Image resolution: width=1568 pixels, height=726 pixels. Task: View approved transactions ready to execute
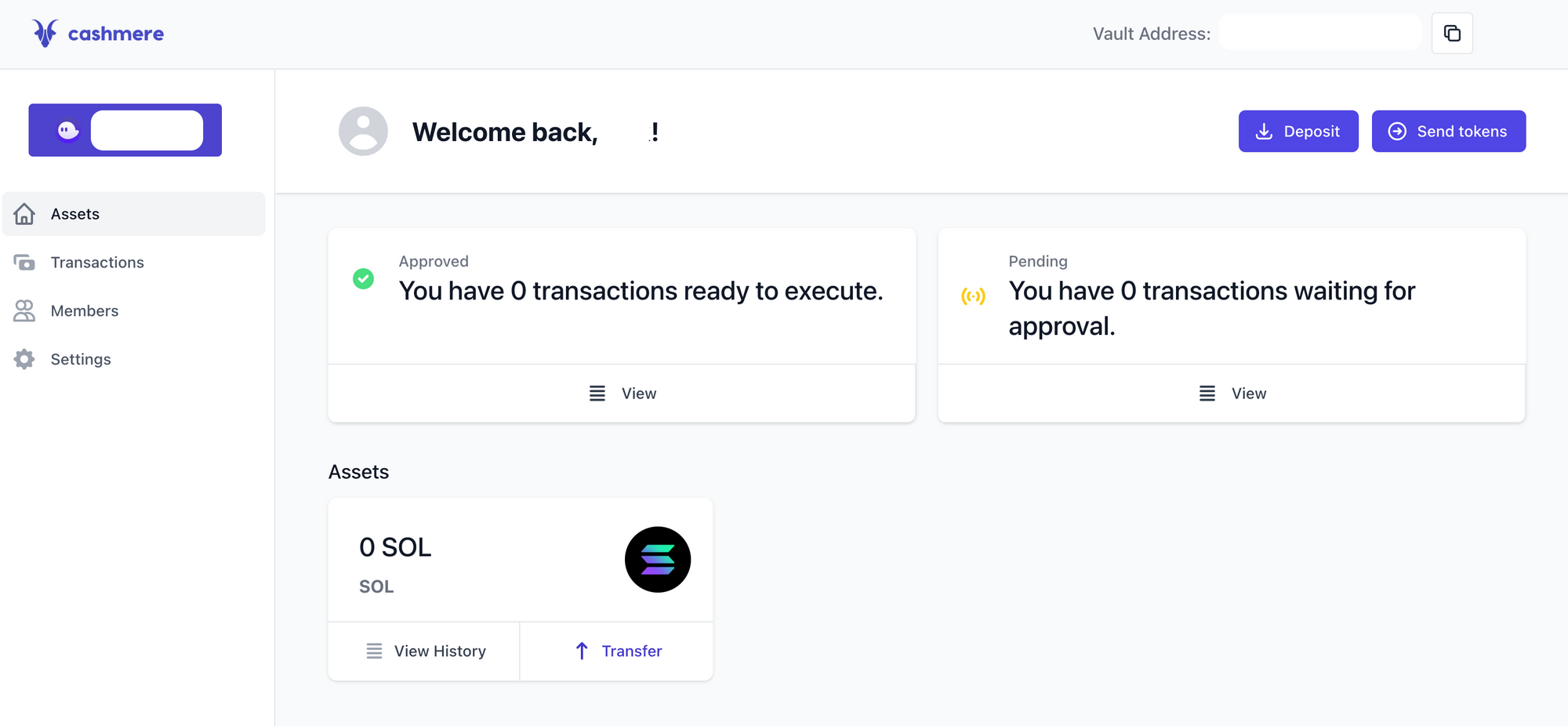(x=622, y=393)
